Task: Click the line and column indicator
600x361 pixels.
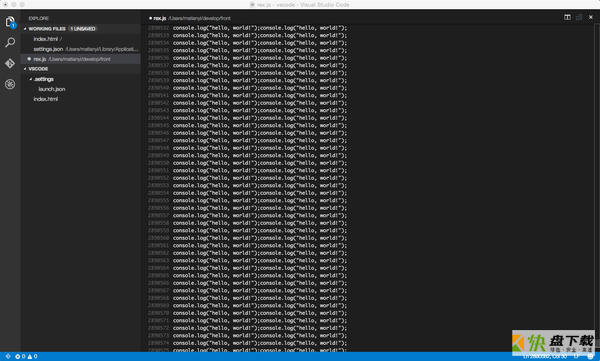Action: coord(545,356)
